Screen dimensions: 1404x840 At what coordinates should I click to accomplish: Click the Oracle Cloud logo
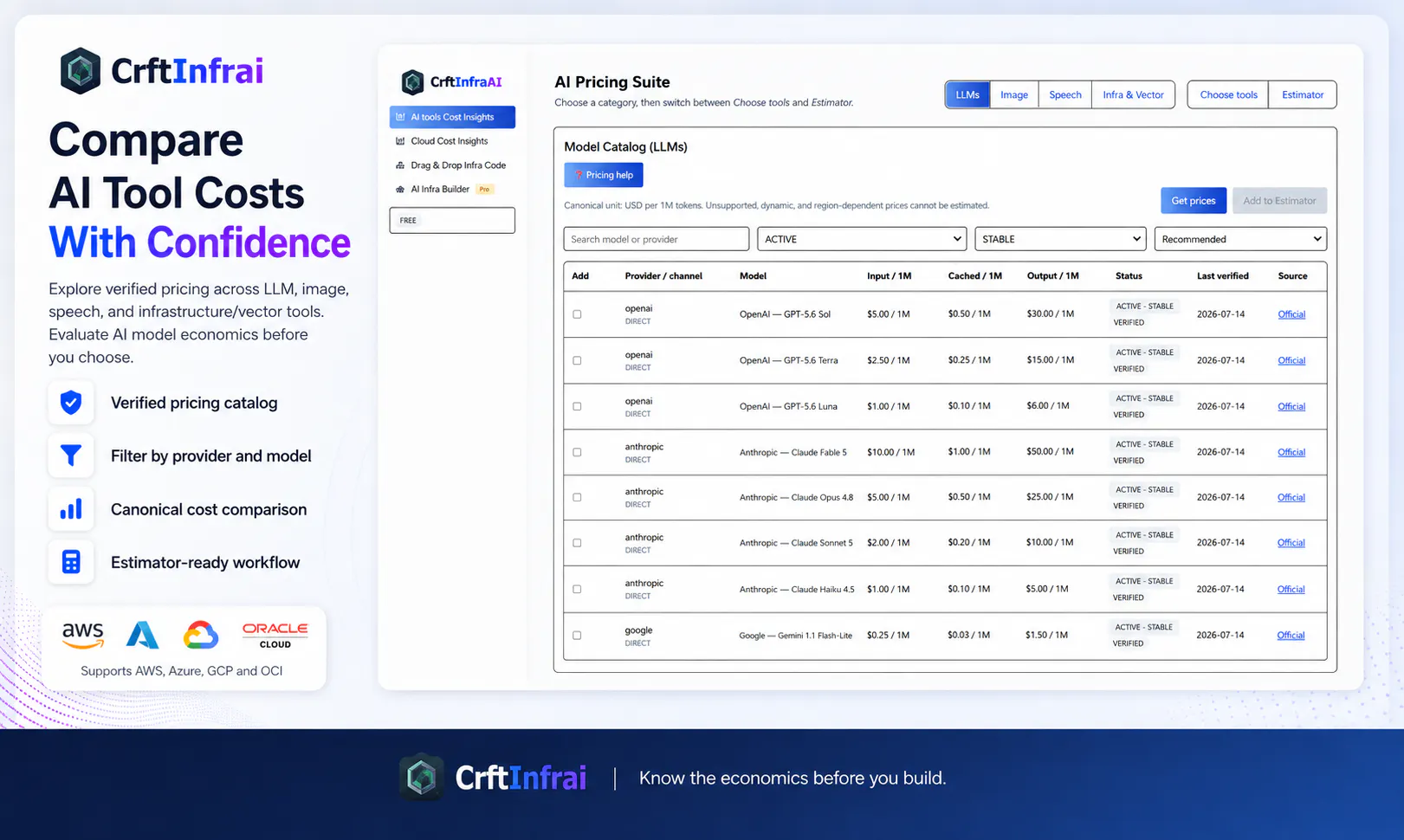pos(275,635)
